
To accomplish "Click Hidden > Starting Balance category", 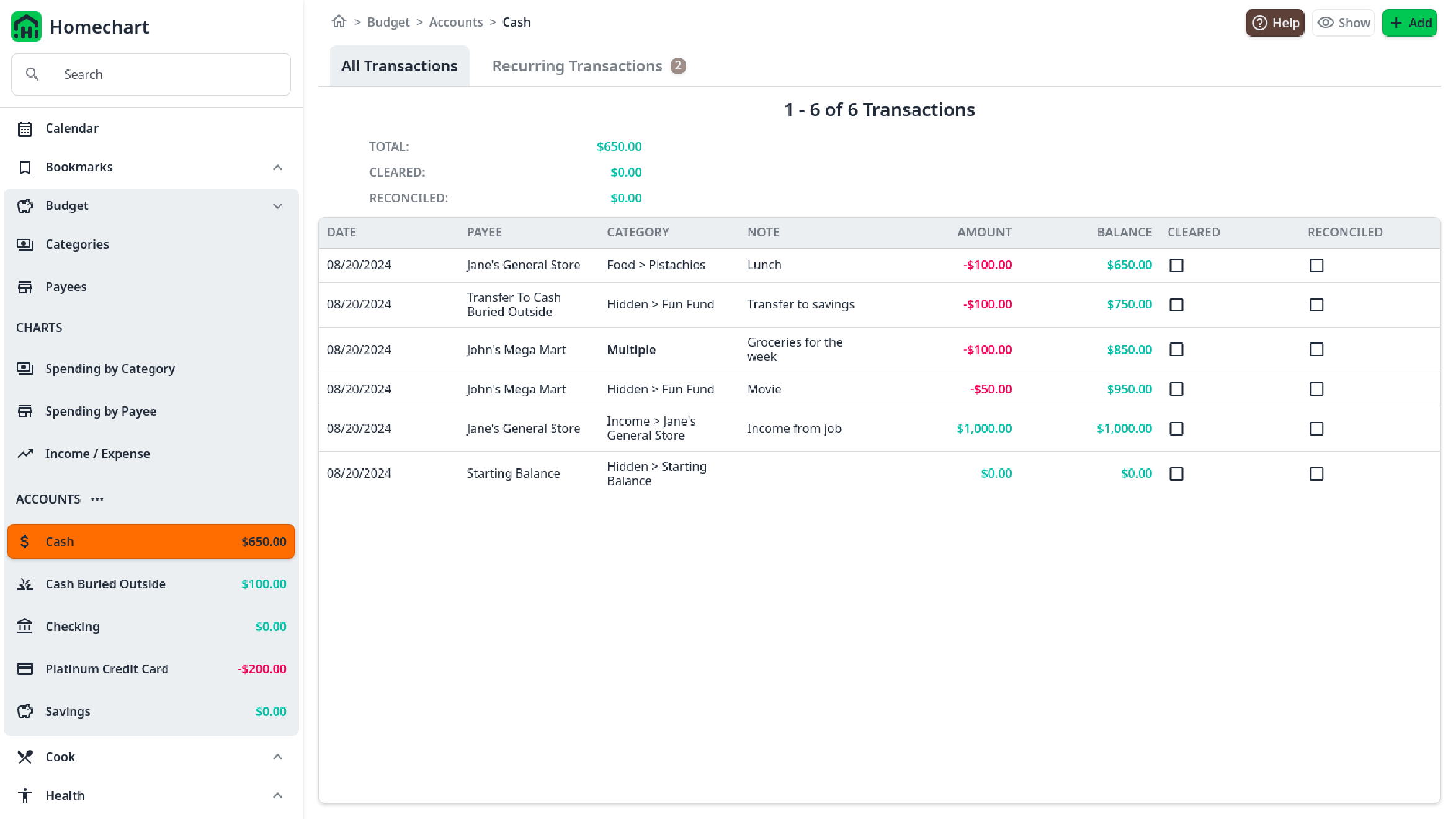I will (x=657, y=473).
